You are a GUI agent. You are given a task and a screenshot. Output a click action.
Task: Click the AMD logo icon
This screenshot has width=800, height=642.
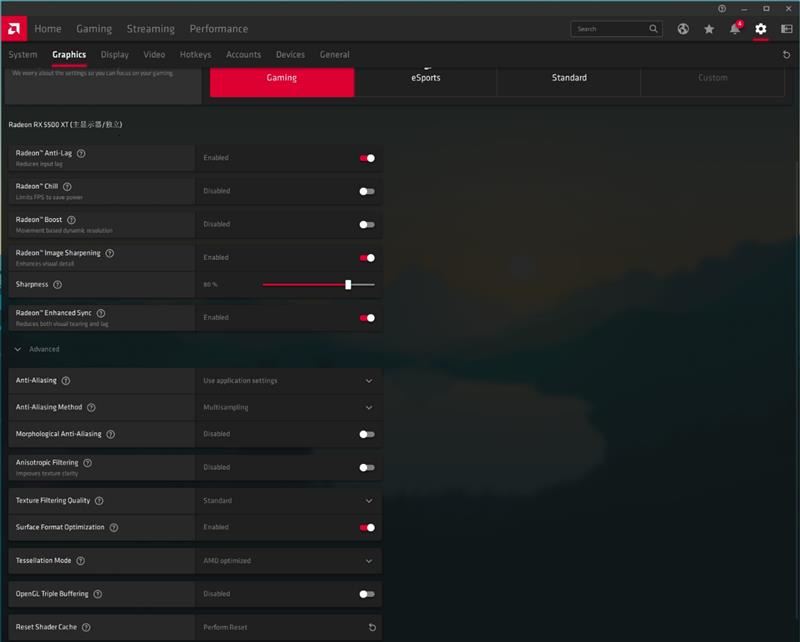tap(14, 29)
